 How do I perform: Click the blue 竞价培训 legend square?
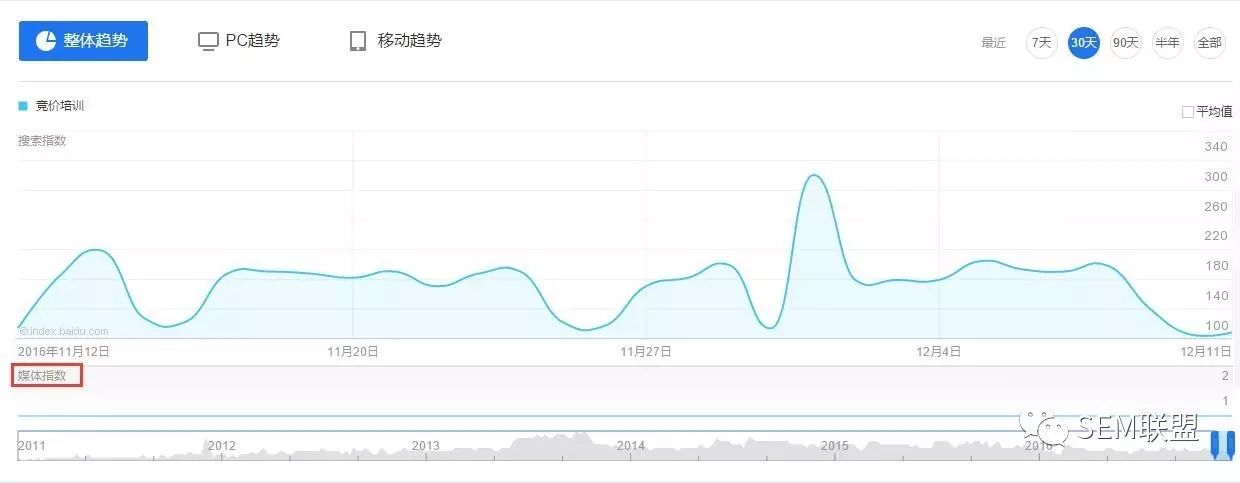(x=23, y=106)
